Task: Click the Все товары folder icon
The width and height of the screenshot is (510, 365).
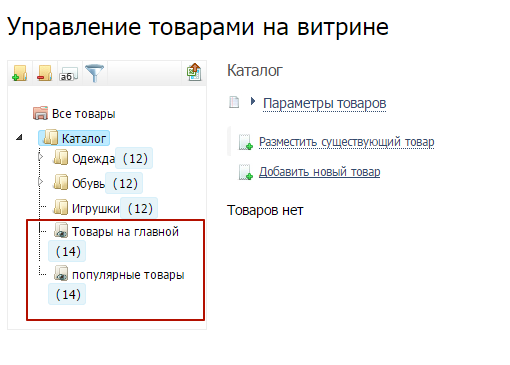Action: (40, 113)
